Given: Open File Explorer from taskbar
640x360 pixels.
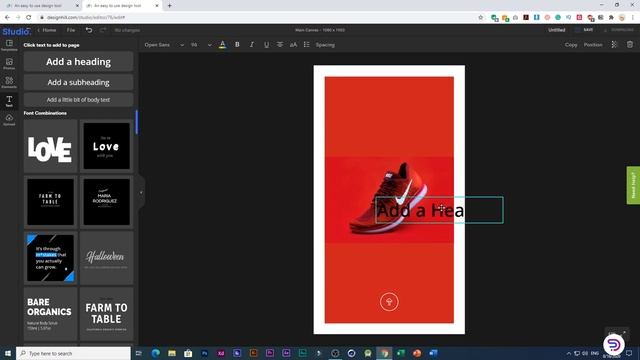Looking at the screenshot, I should coord(172,353).
